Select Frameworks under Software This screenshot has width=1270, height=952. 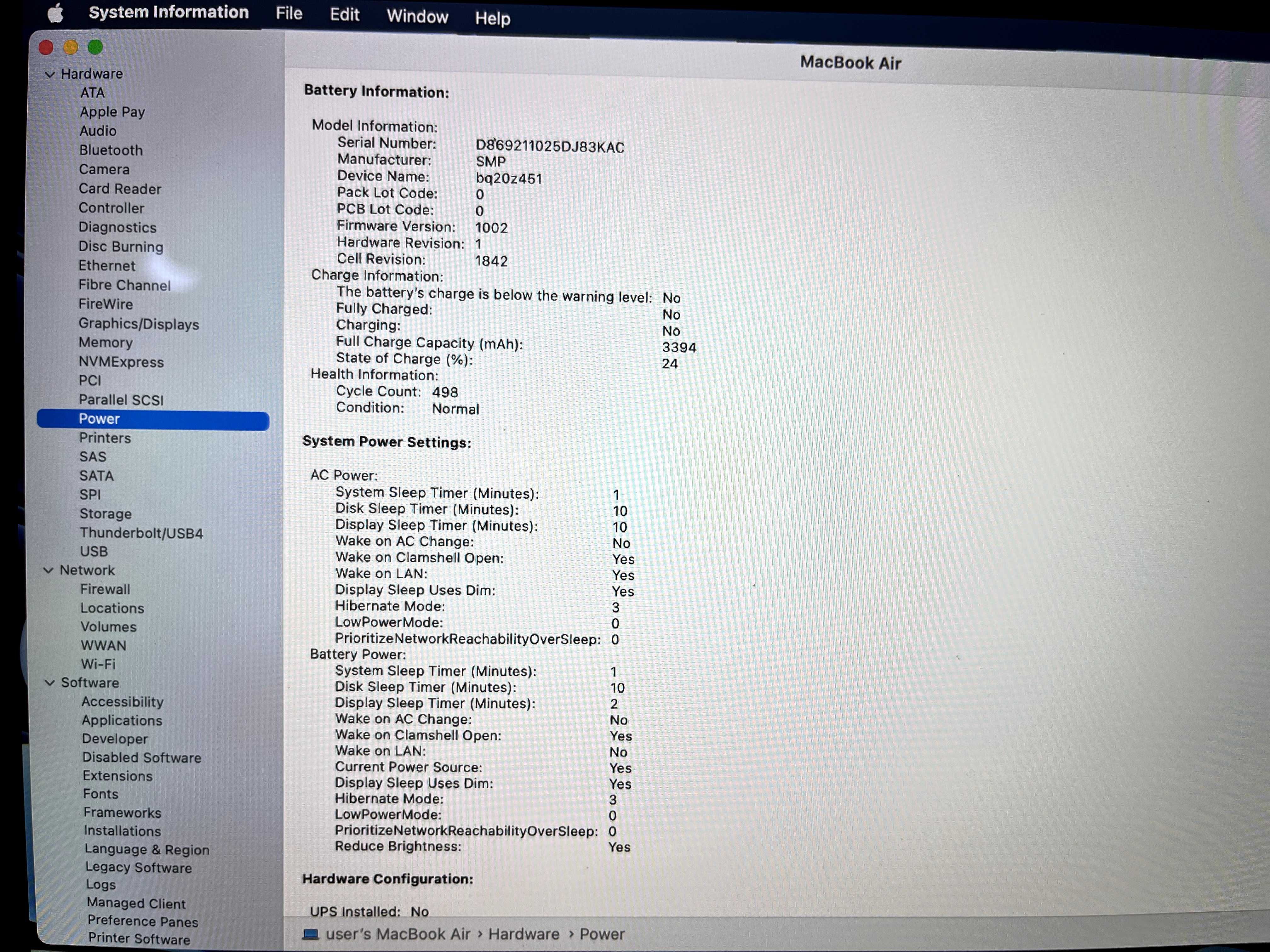122,813
